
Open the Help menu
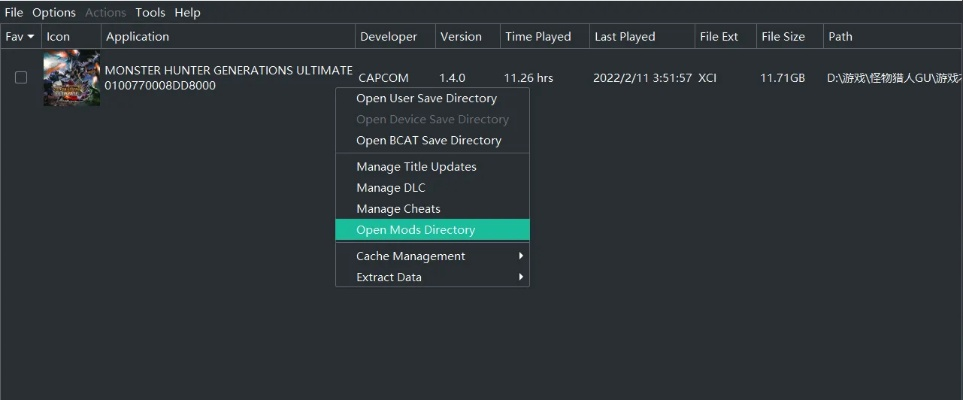pos(187,13)
